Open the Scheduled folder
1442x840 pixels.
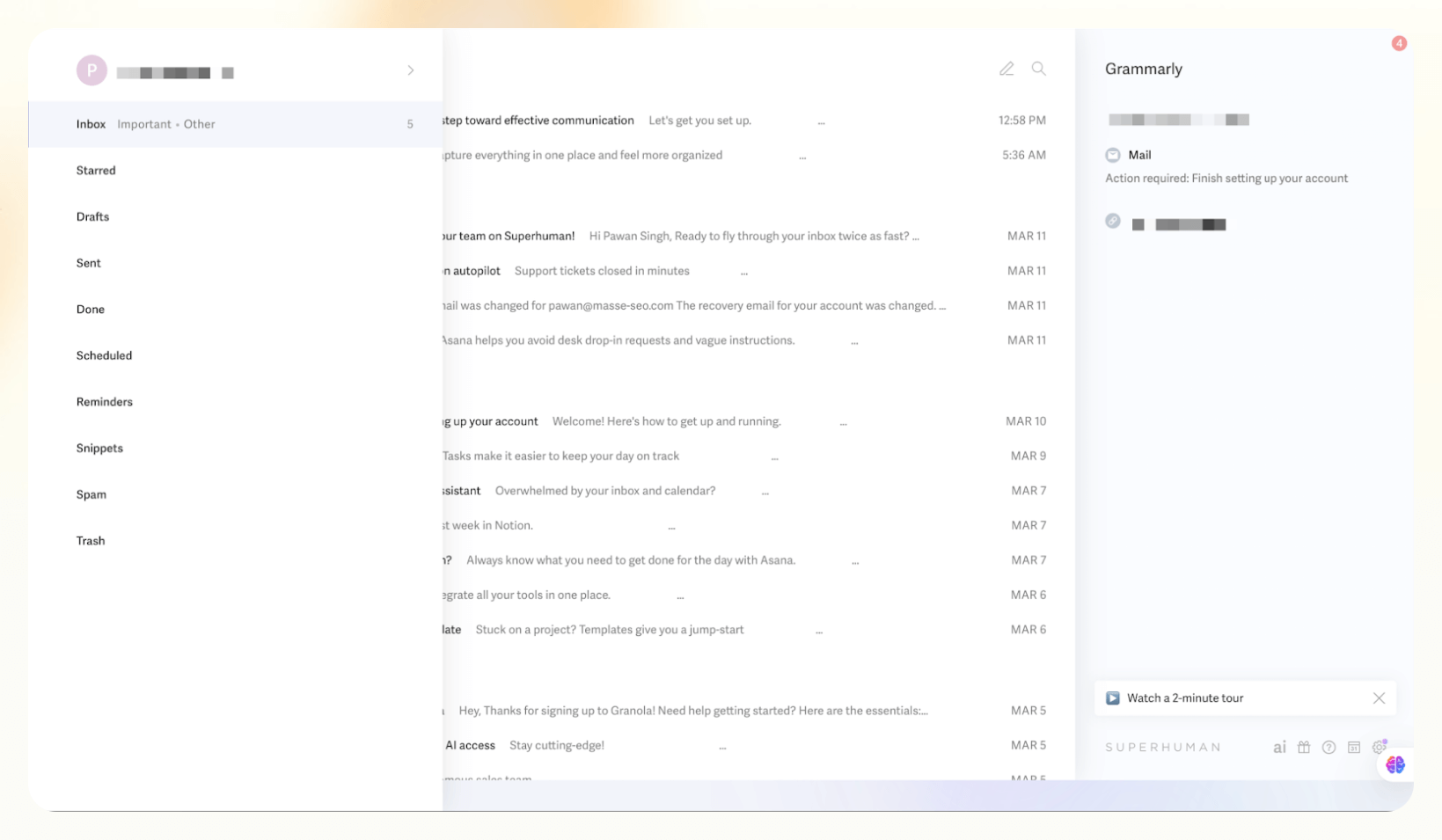pyautogui.click(x=105, y=355)
